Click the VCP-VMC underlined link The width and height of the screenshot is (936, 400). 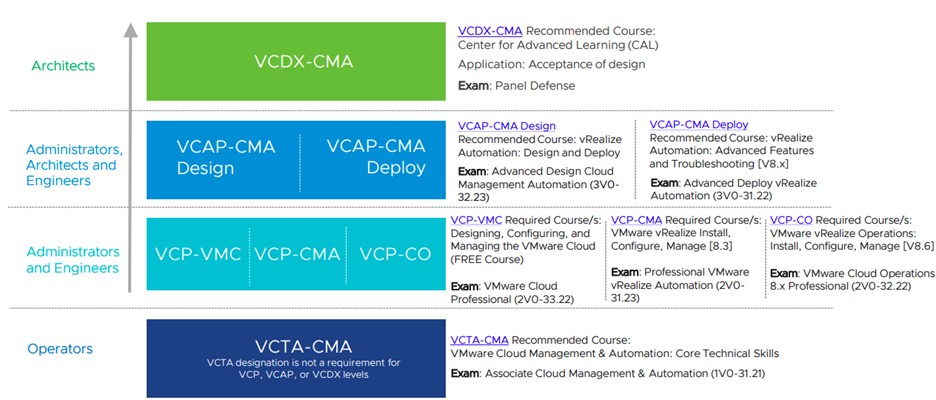(477, 220)
